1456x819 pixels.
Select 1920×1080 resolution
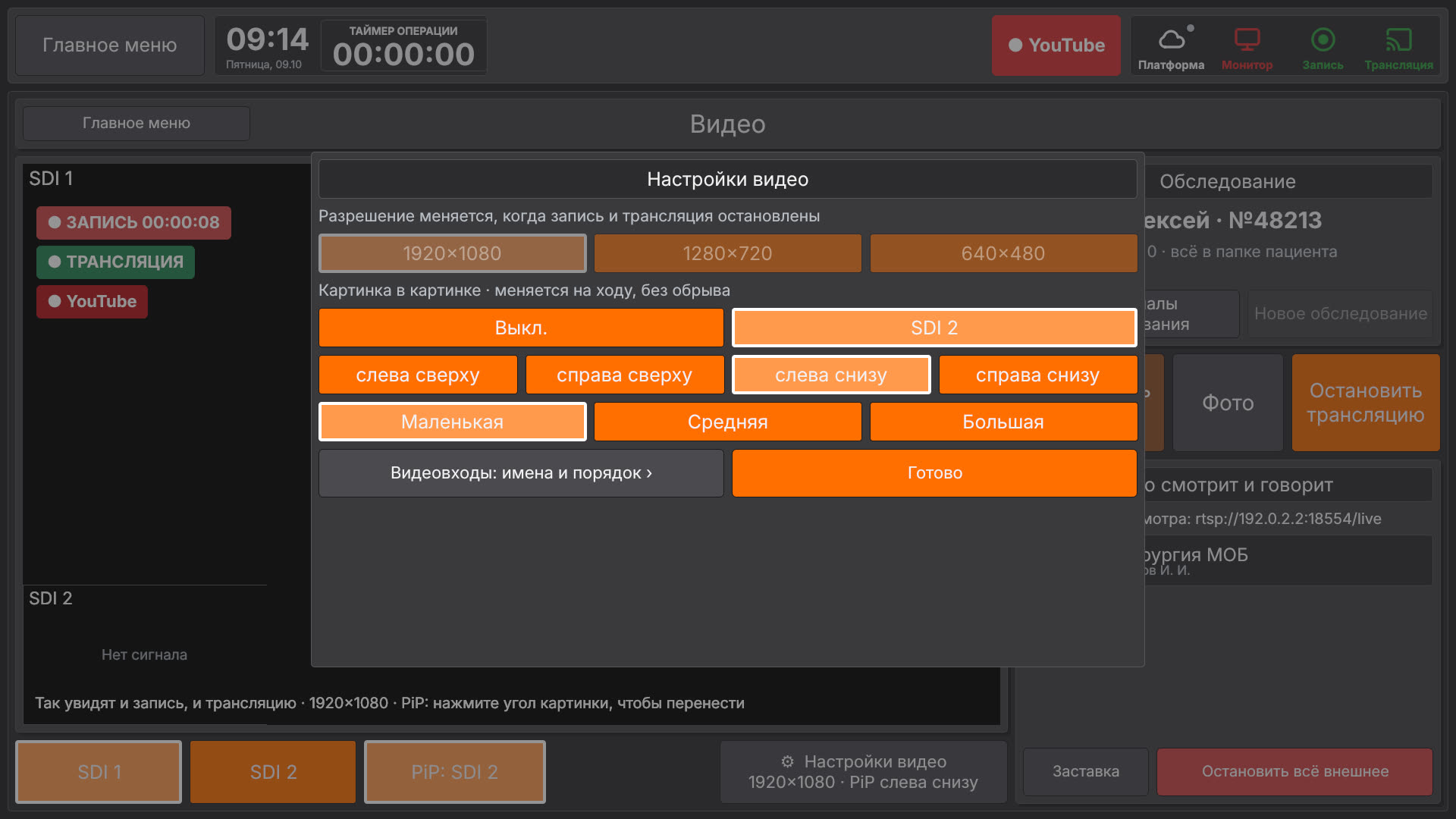point(453,253)
